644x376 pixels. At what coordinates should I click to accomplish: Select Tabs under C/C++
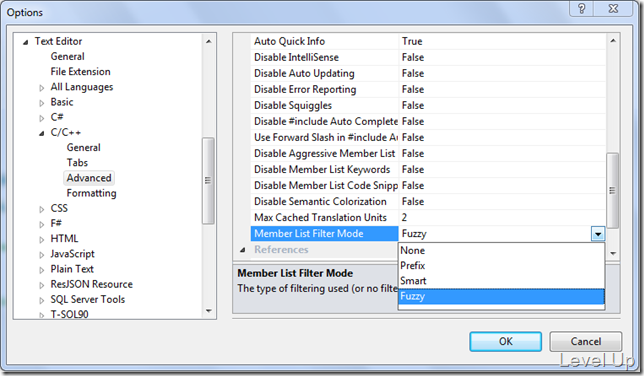[77, 163]
